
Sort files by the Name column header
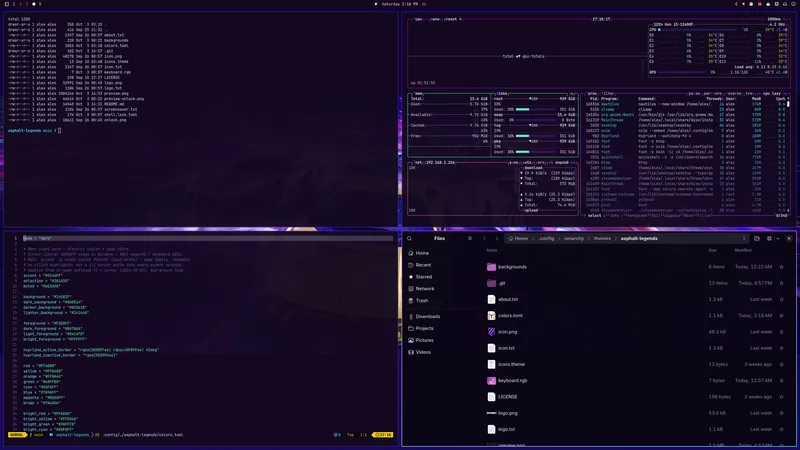coord(492,250)
